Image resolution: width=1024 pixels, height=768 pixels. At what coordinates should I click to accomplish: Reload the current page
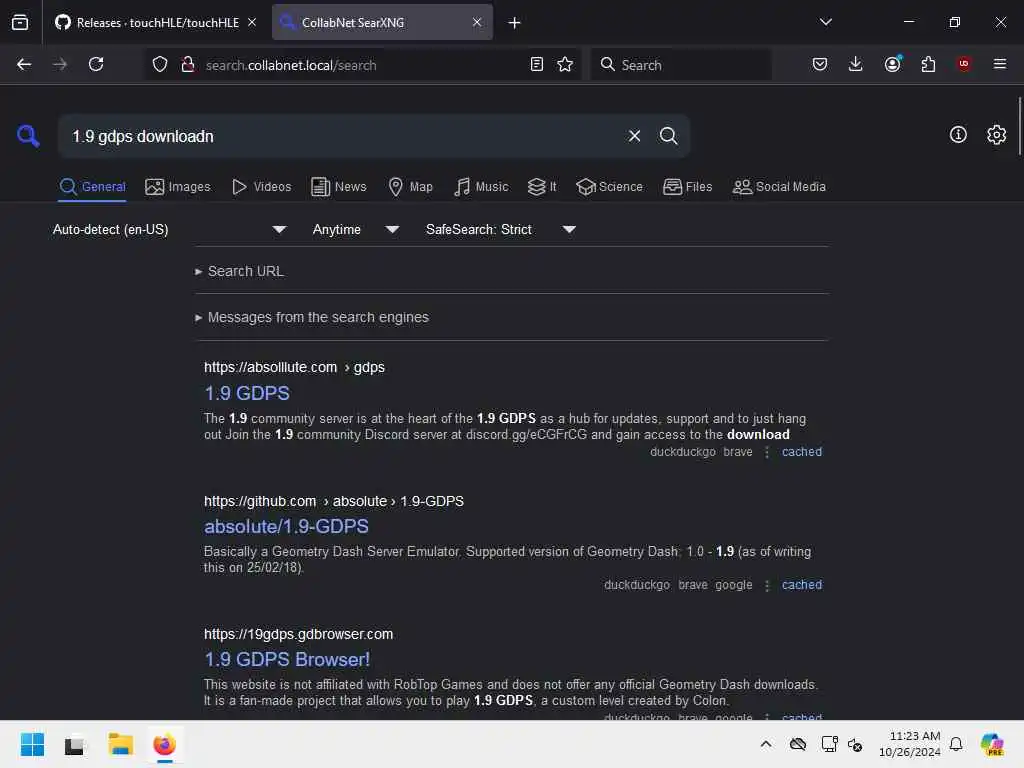coord(96,64)
